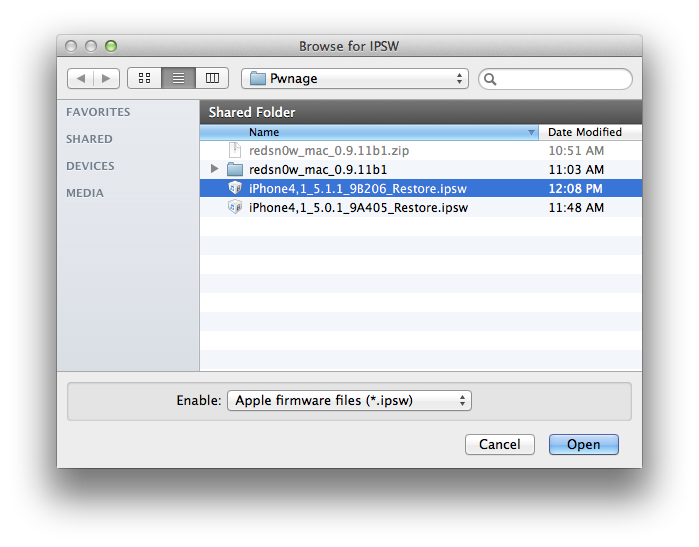This screenshot has width=699, height=547.
Task: Select iPhone4,1_5.1.1_9B206_Restore.ipsw file name
Action: tap(358, 189)
